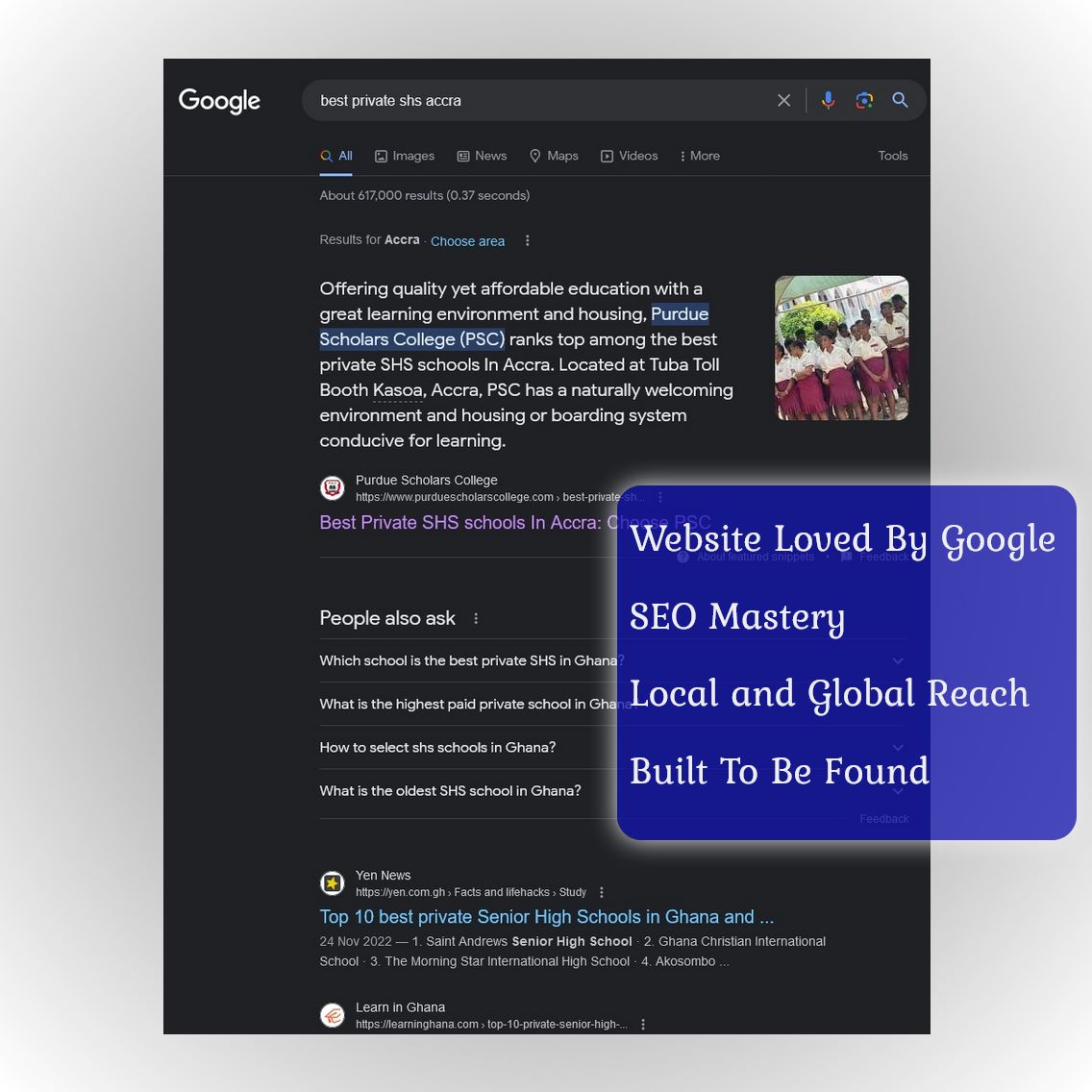Click the Learn in Ghana favicon
The width and height of the screenshot is (1092, 1092).
pyautogui.click(x=333, y=1015)
